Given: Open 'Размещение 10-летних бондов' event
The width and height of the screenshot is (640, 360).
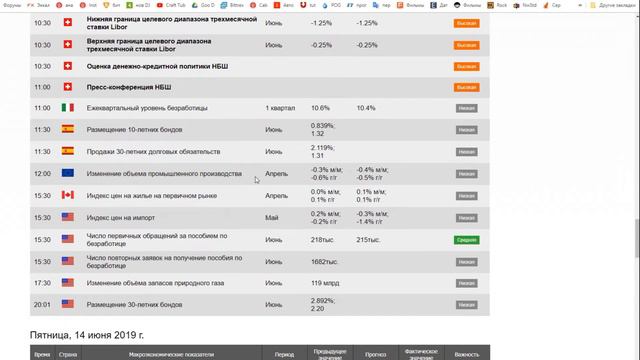Looking at the screenshot, I should [x=134, y=129].
